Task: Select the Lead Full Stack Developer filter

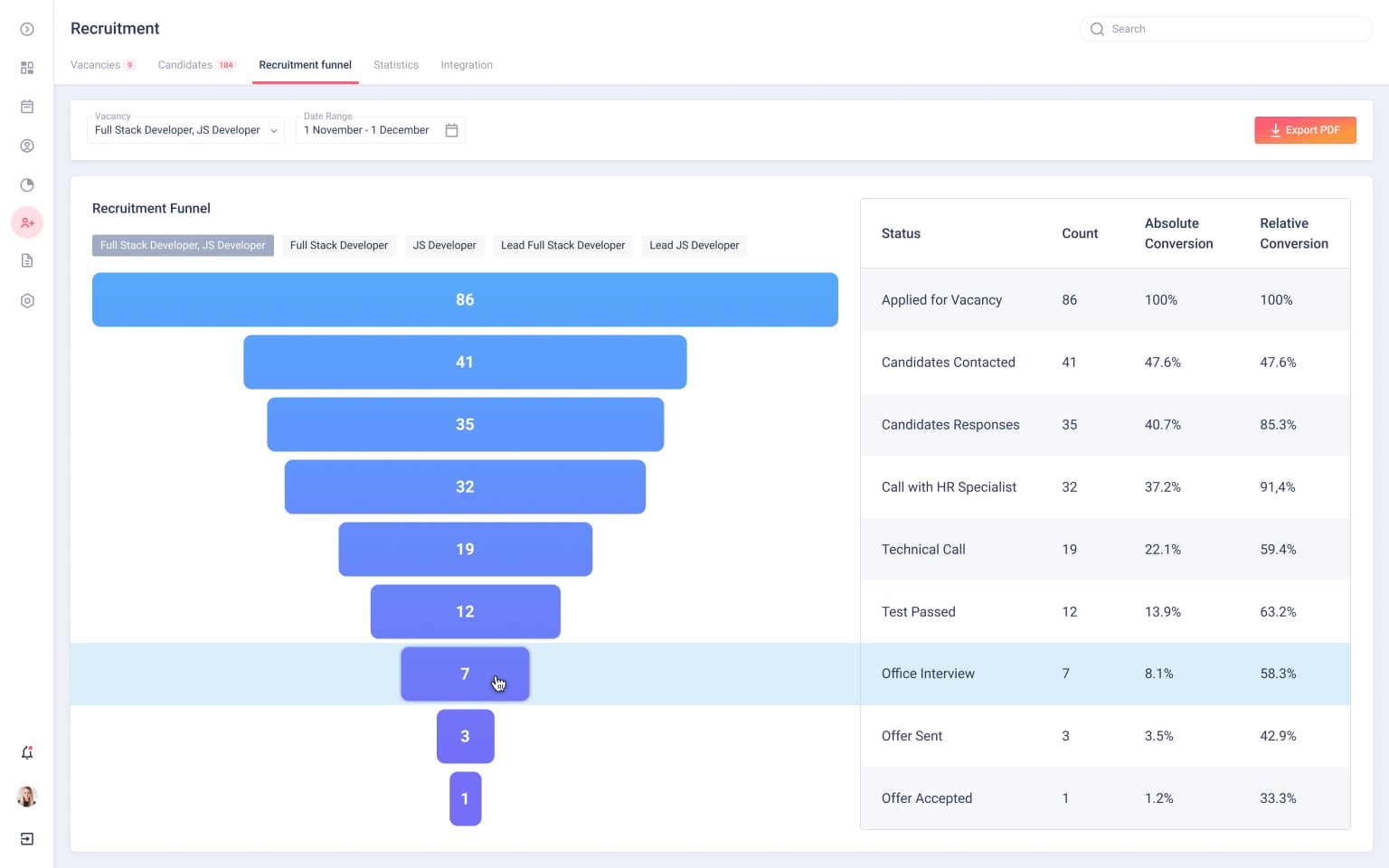Action: coord(562,245)
